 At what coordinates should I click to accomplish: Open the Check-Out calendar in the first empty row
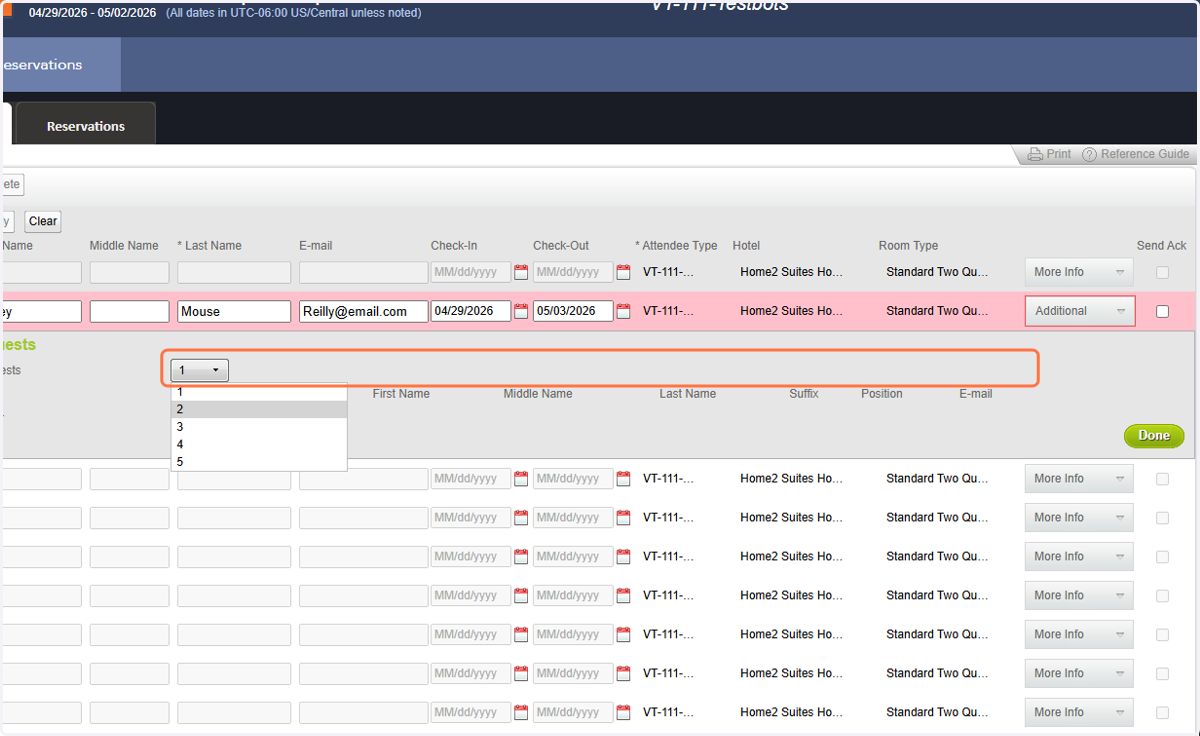point(623,272)
